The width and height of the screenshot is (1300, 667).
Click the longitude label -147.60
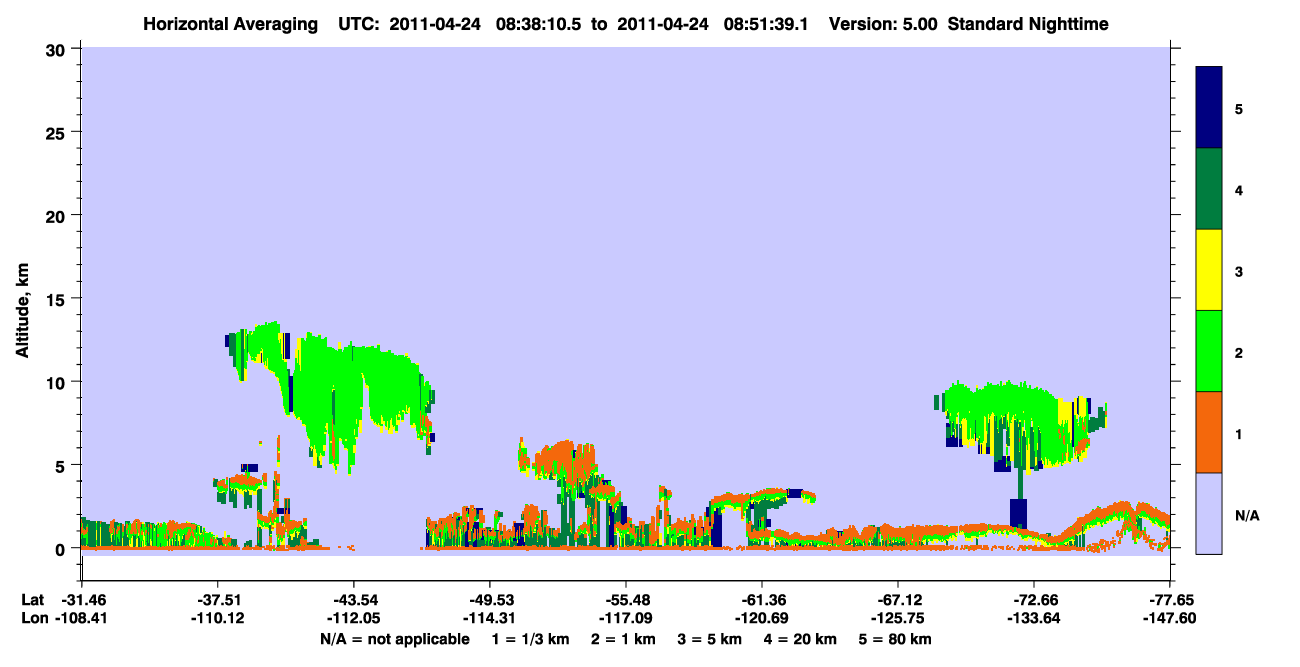point(1170,618)
